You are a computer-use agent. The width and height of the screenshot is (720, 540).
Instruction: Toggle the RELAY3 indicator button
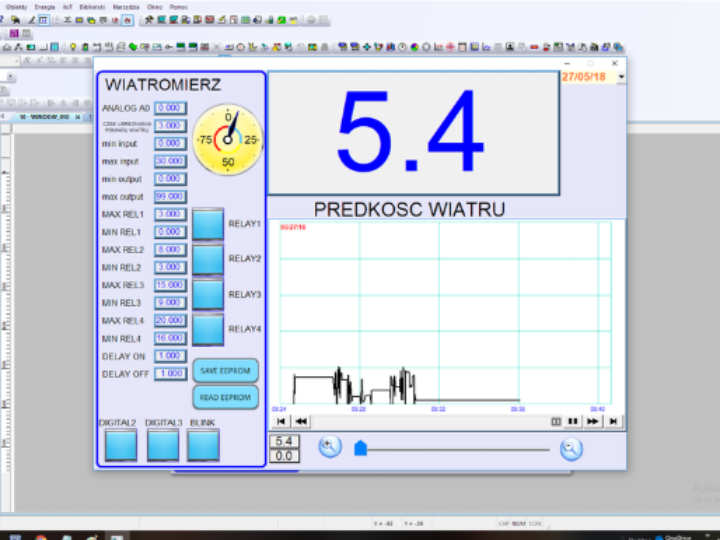pos(208,294)
